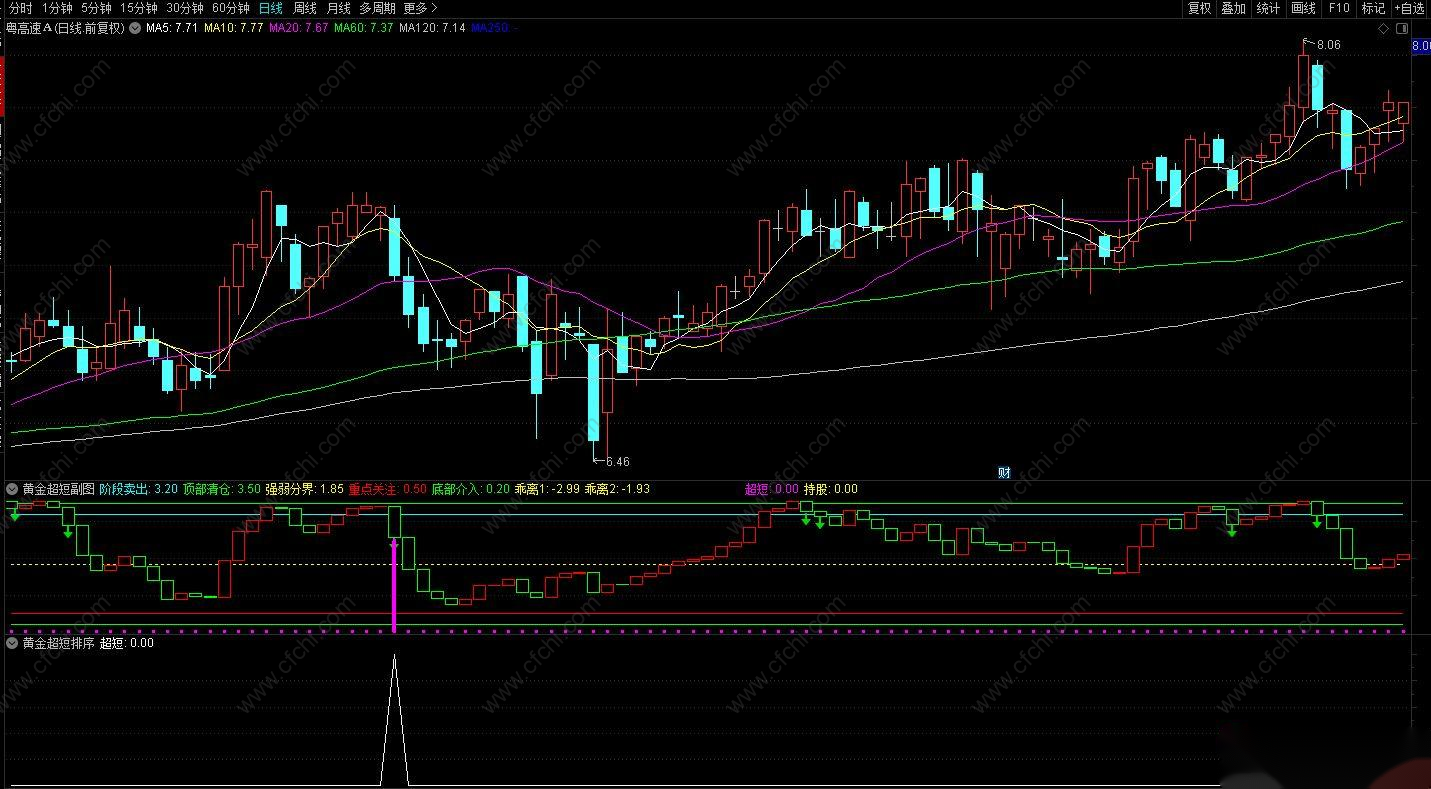Click the 黄金超短副图 indicator name
1431x789 pixels.
pos(59,489)
